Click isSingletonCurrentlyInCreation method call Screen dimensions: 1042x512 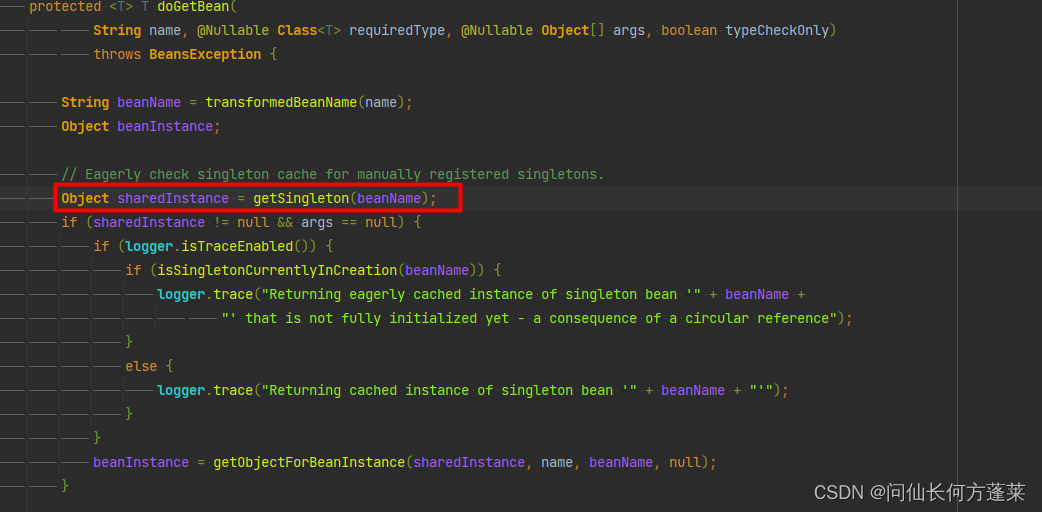277,270
